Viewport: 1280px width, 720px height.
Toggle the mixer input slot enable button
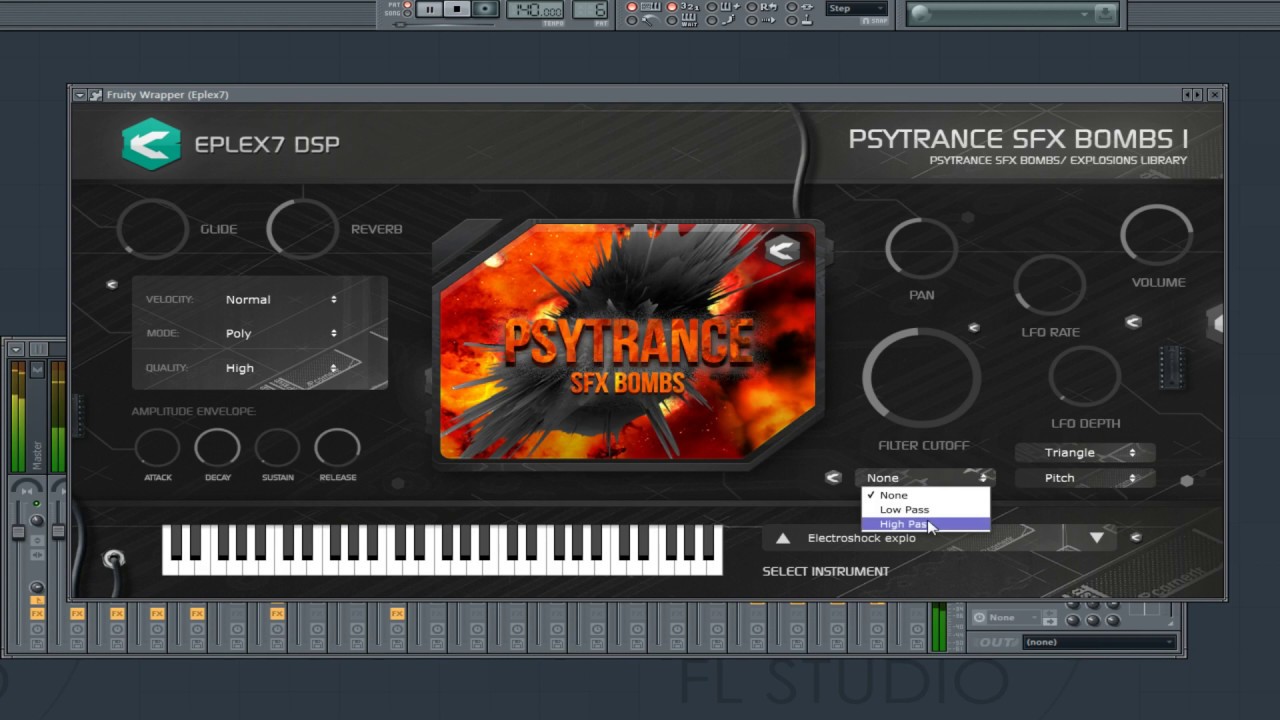980,617
